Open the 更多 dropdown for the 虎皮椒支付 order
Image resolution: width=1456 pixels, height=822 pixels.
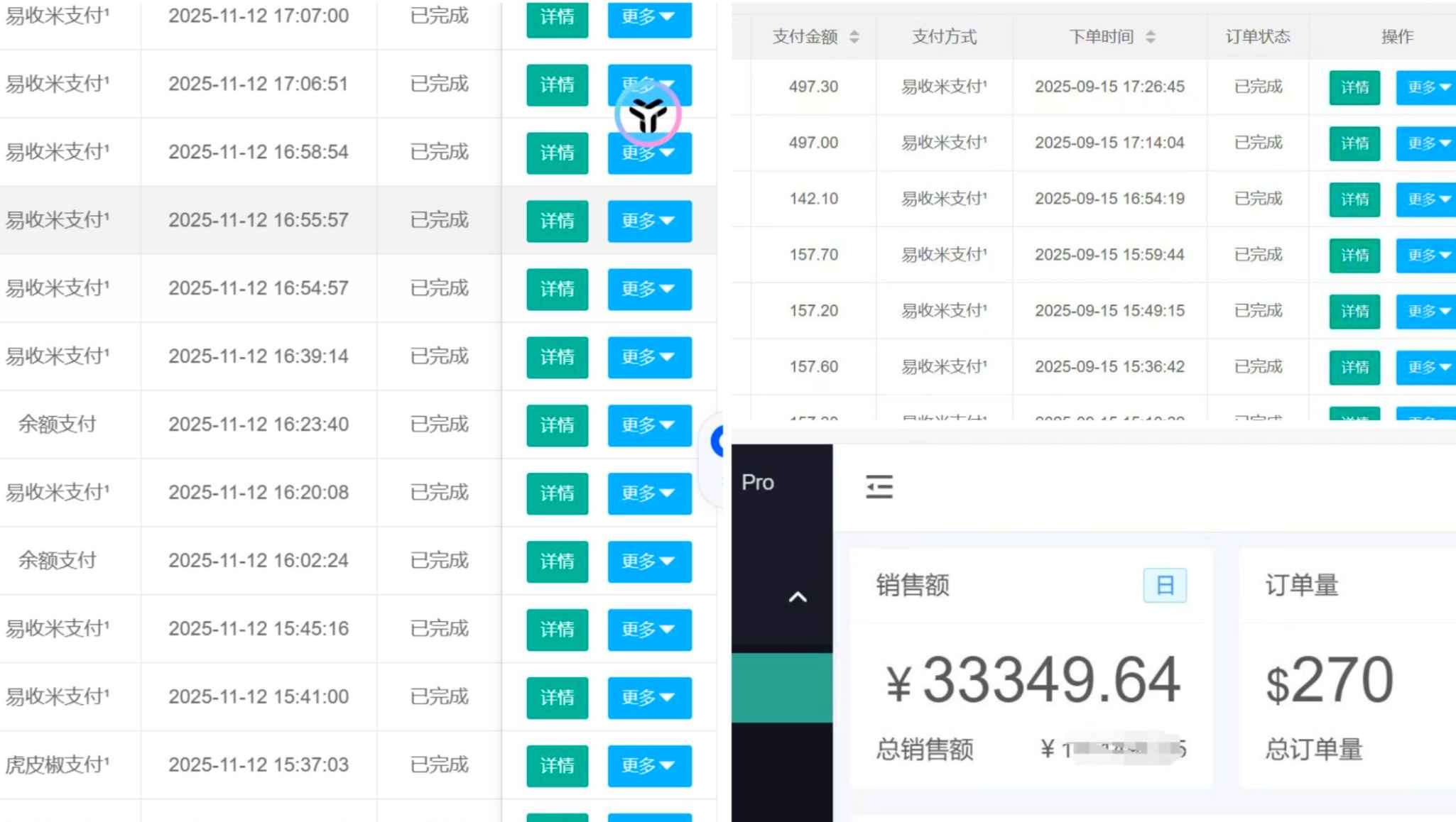click(648, 766)
